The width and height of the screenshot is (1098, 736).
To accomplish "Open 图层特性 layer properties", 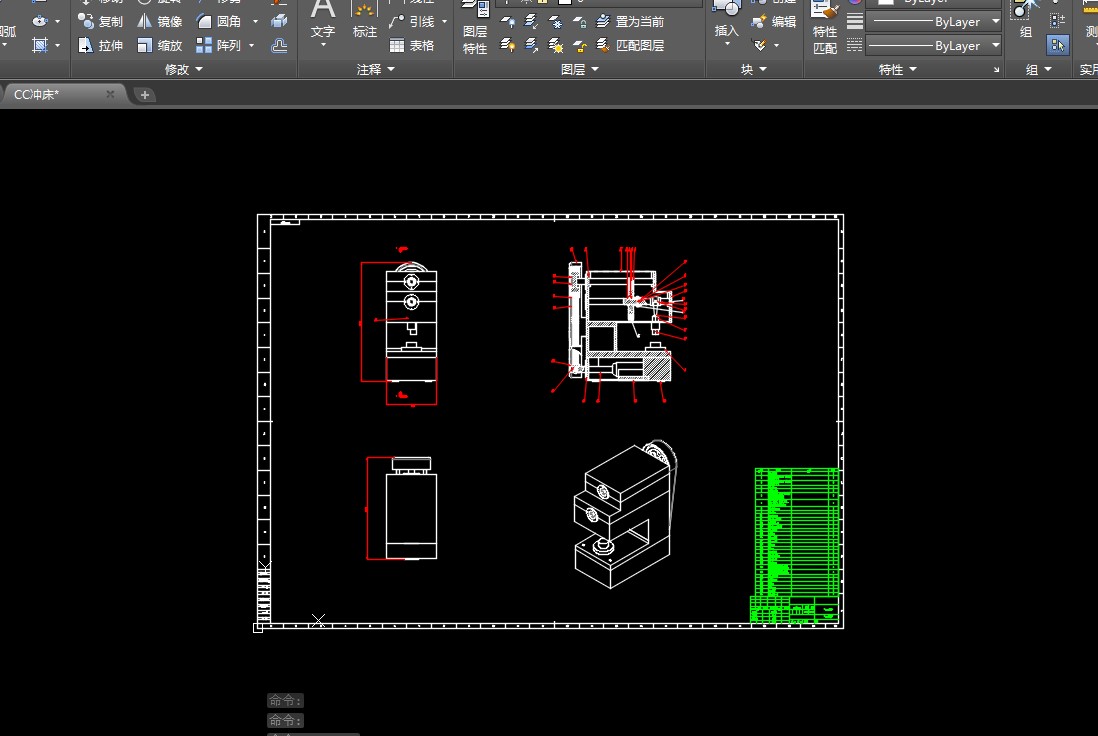I will 475,28.
